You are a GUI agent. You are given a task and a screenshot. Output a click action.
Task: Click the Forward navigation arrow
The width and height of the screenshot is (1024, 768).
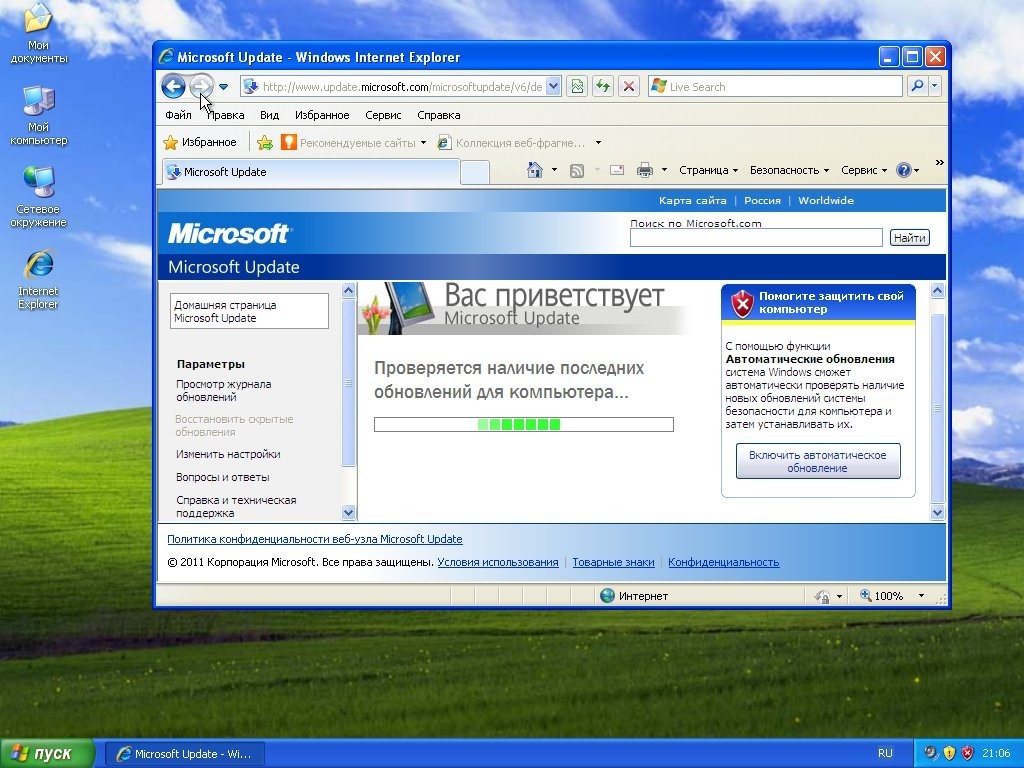click(x=202, y=86)
